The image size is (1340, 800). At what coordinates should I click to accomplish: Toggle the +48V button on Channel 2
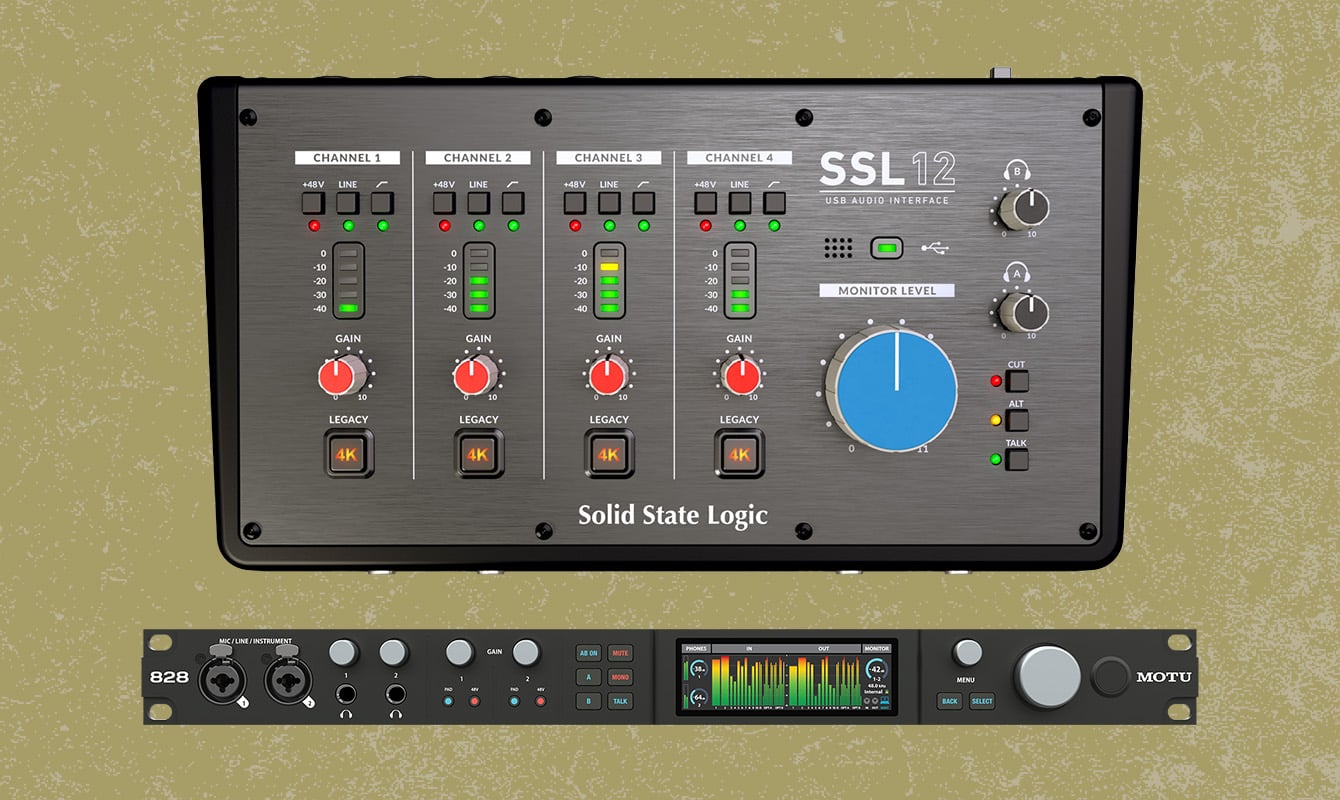pyautogui.click(x=444, y=203)
